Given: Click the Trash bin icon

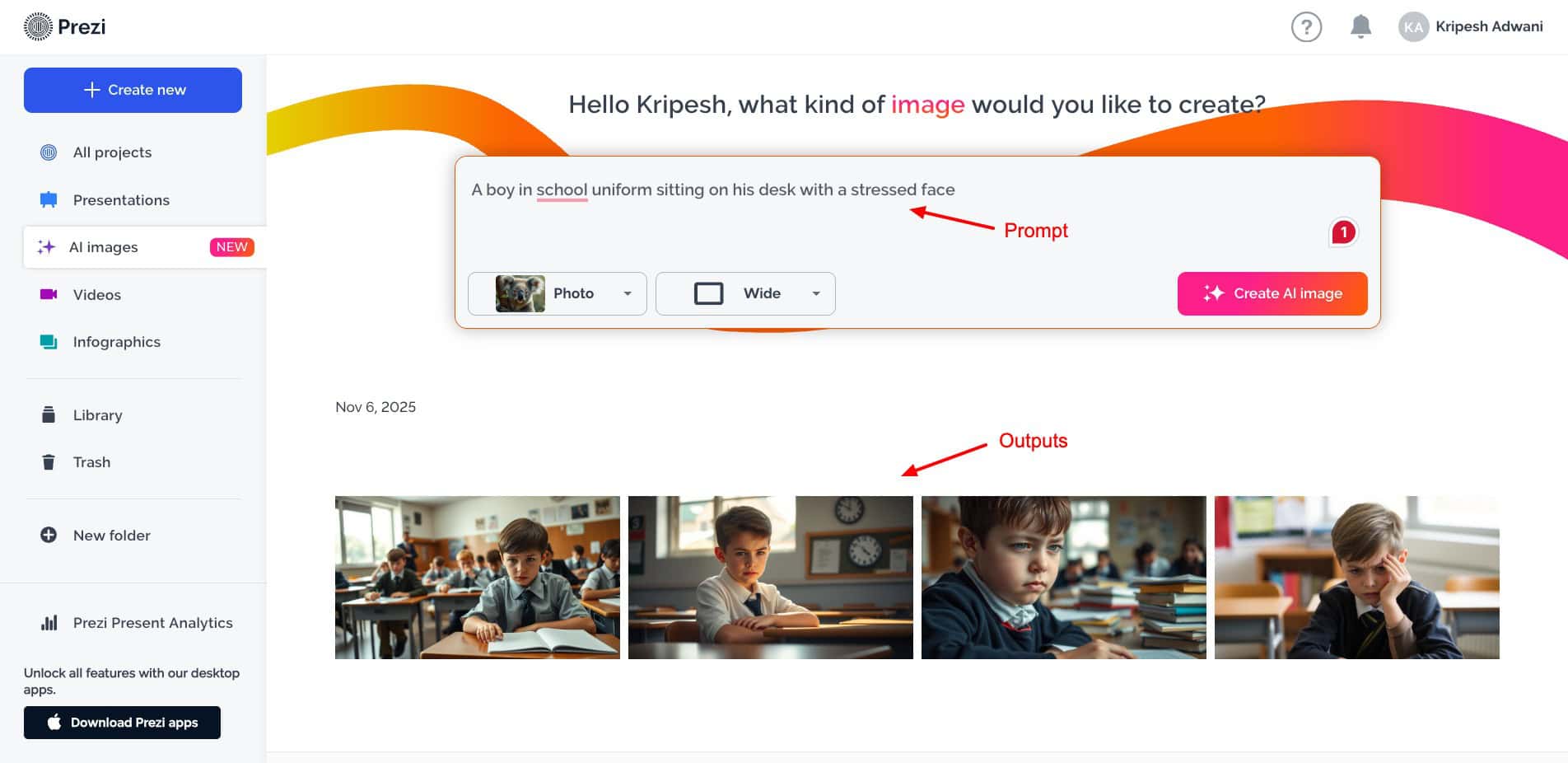Looking at the screenshot, I should (x=49, y=462).
